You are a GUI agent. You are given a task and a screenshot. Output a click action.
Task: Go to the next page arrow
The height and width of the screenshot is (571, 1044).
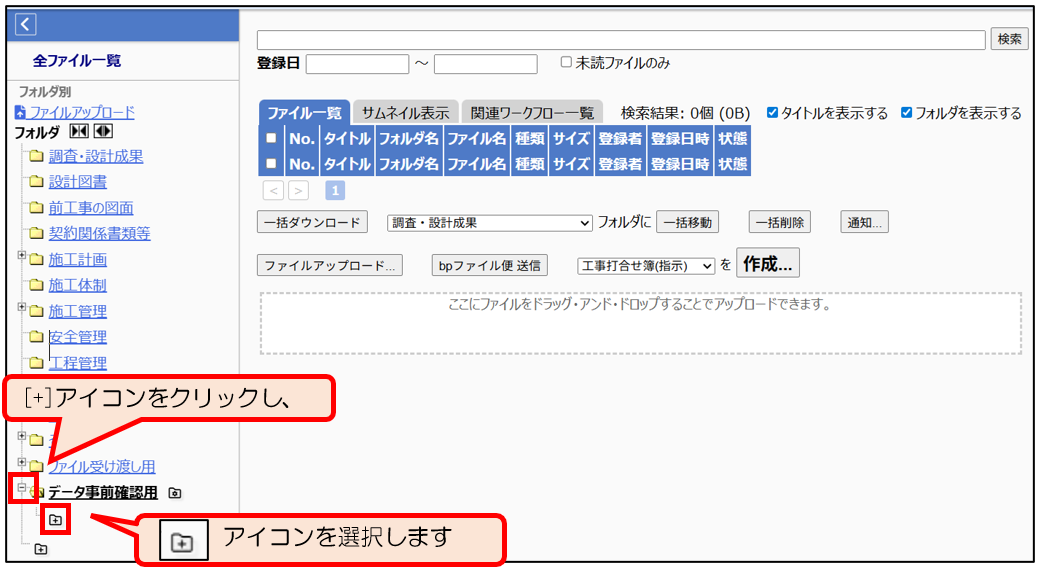298,190
